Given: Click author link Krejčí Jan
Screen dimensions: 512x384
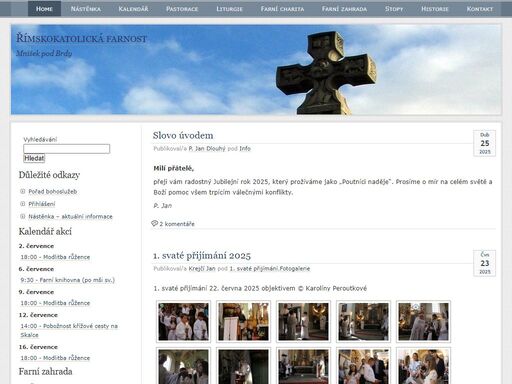Looking at the screenshot, I should [202, 269].
